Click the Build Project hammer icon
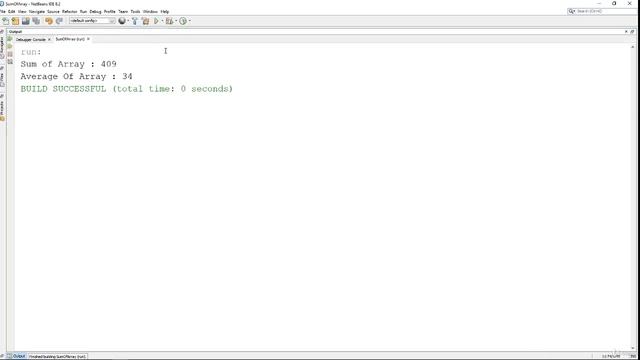640x360 pixels. pos(135,21)
